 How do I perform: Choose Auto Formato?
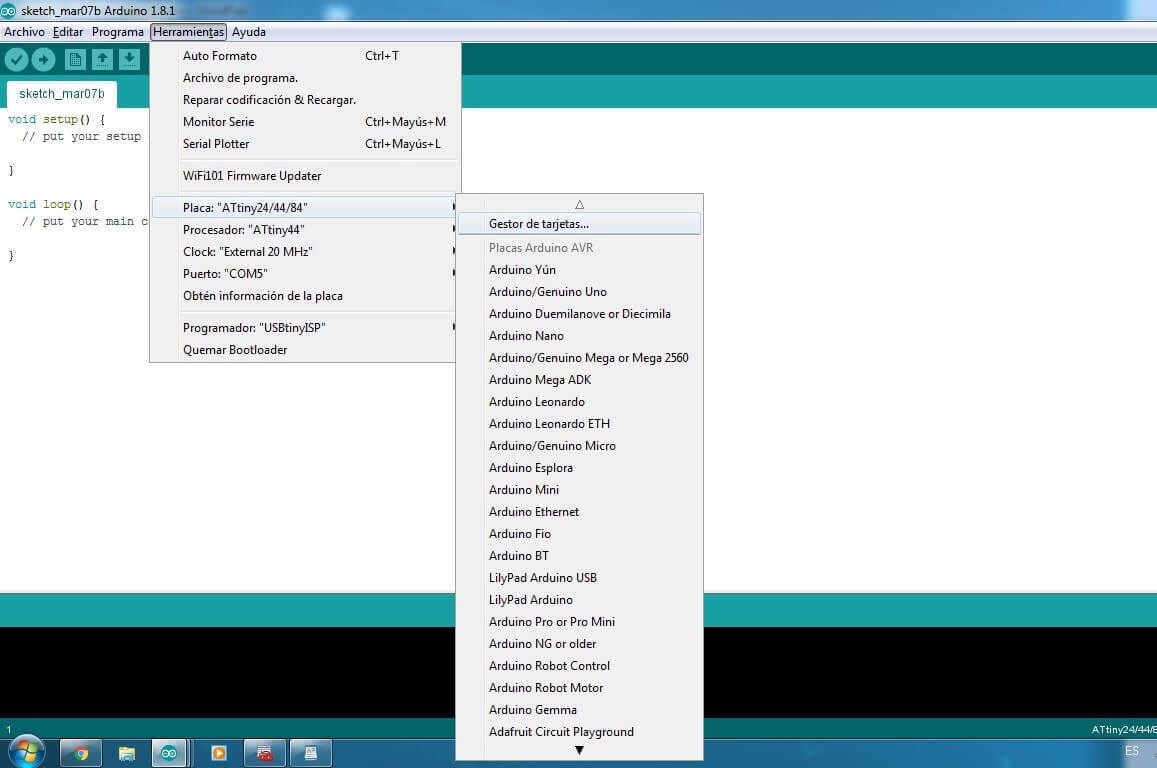click(x=305, y=55)
